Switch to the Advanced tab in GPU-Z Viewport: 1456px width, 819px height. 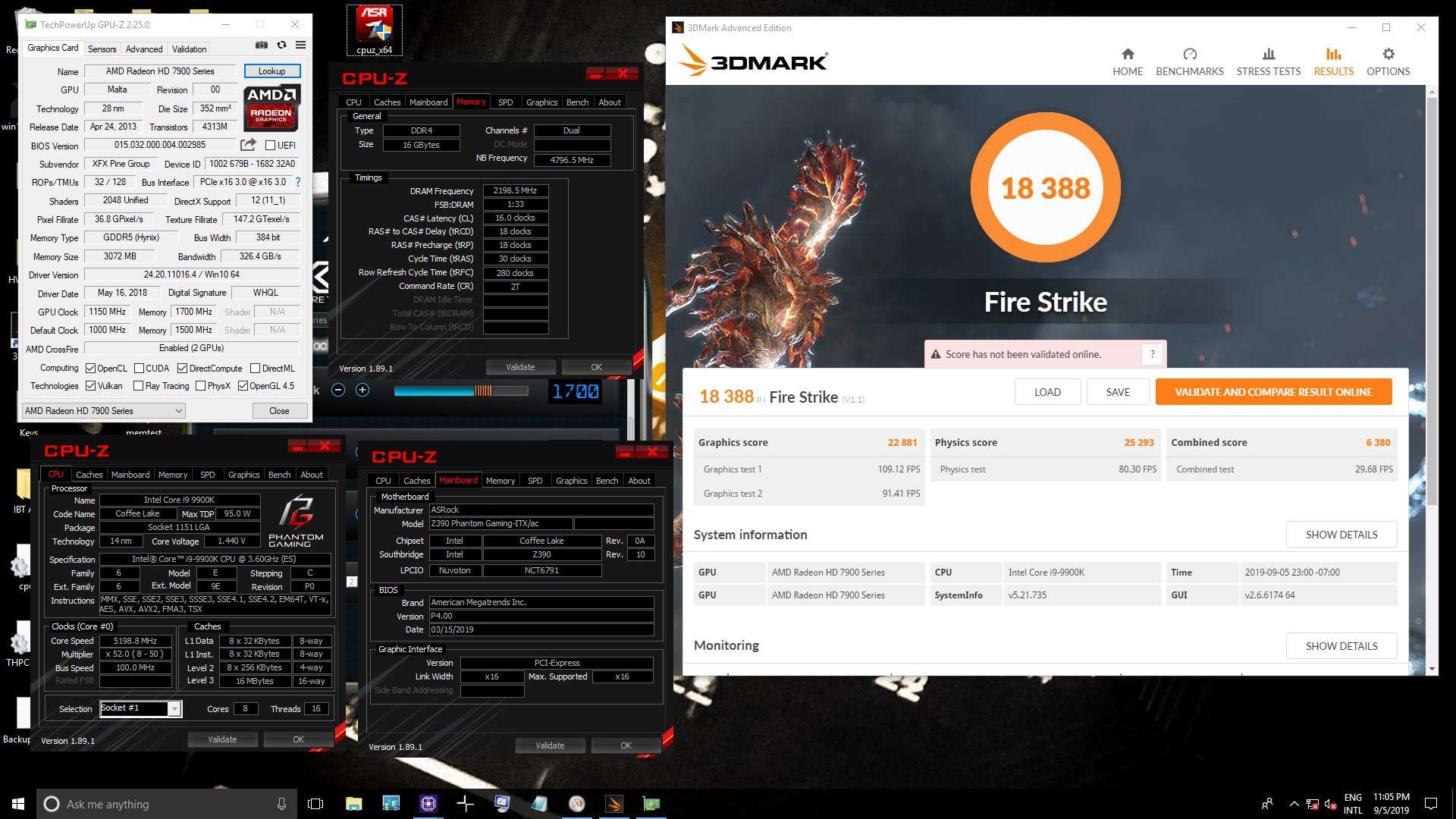coord(144,49)
